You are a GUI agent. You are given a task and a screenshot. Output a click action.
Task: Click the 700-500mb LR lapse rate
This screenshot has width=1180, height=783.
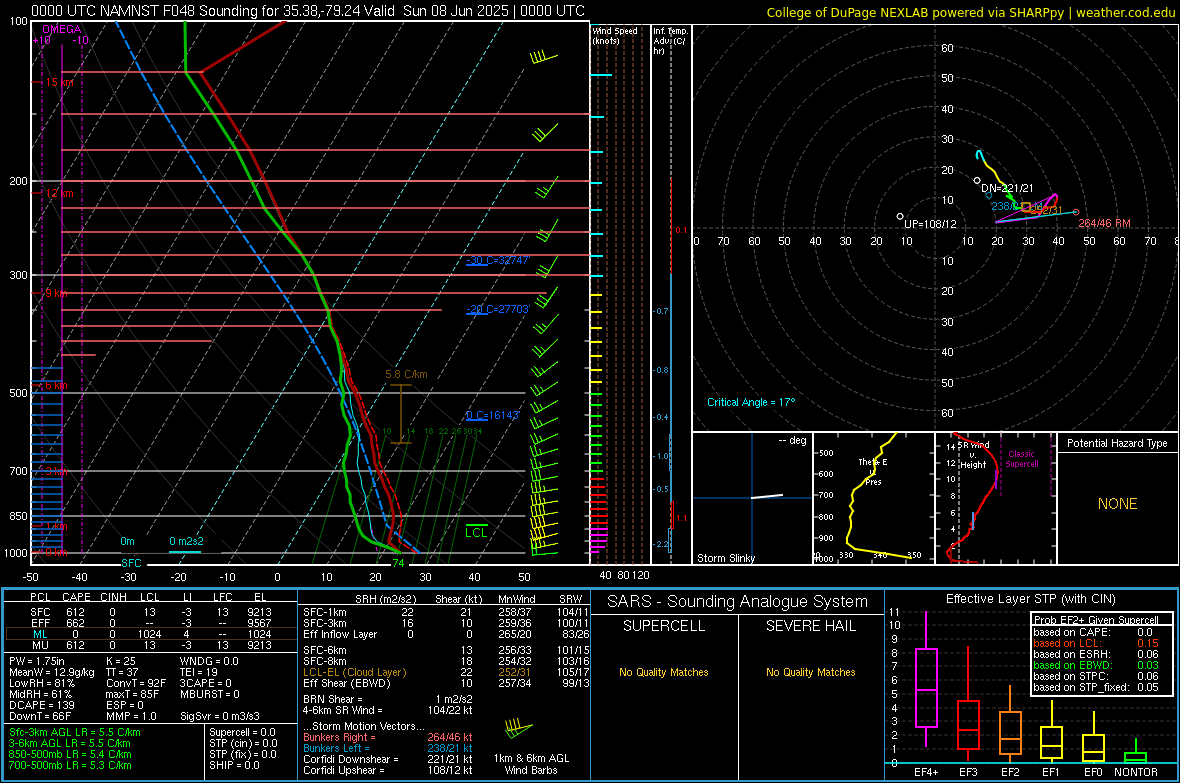[70, 765]
